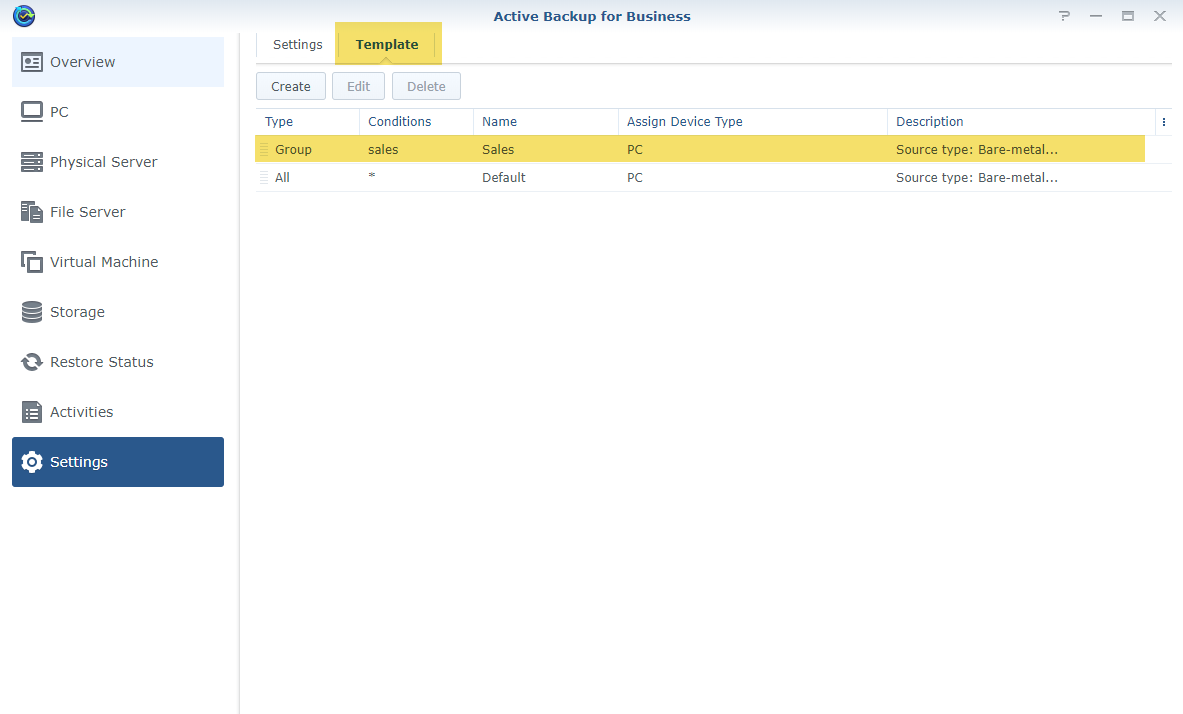Sort by the Conditions column header
Screen dimensions: 1183x714
click(416, 122)
